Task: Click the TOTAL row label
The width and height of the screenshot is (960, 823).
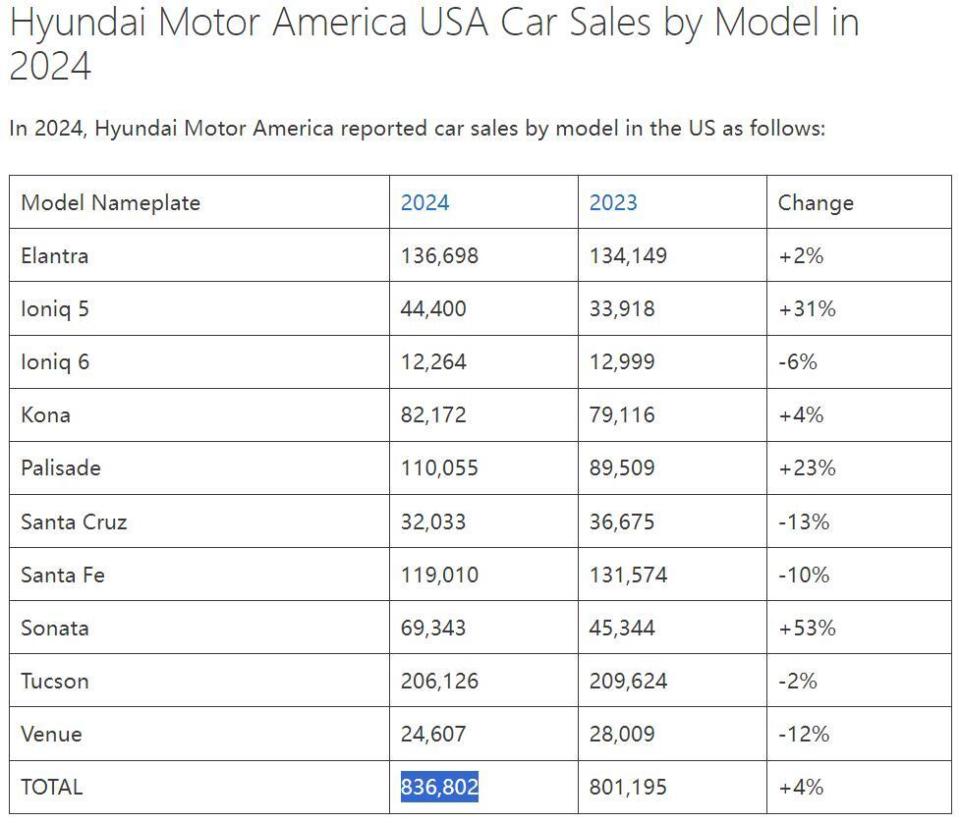Action: [x=52, y=787]
